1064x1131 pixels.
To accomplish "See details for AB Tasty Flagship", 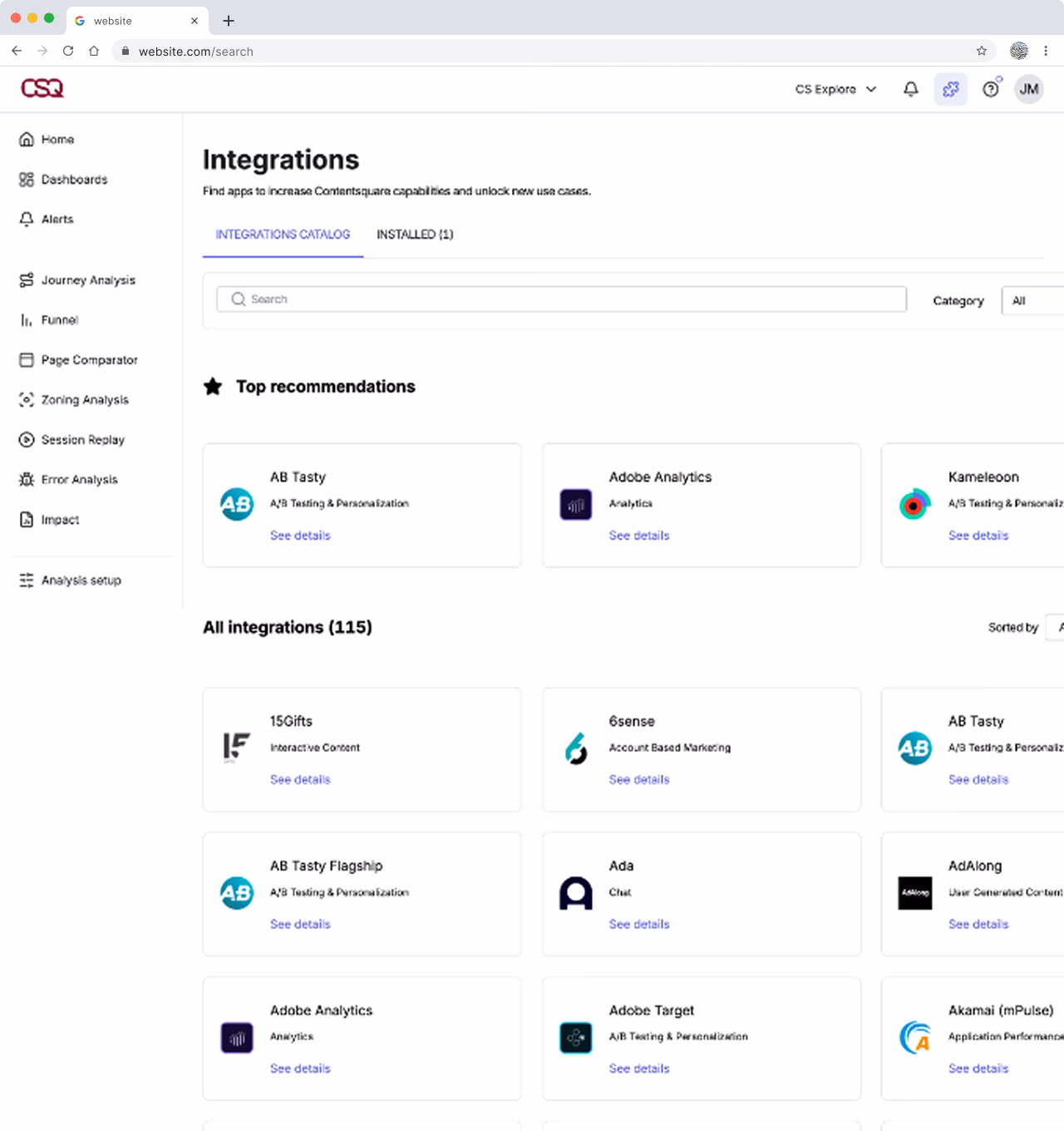I will [300, 925].
